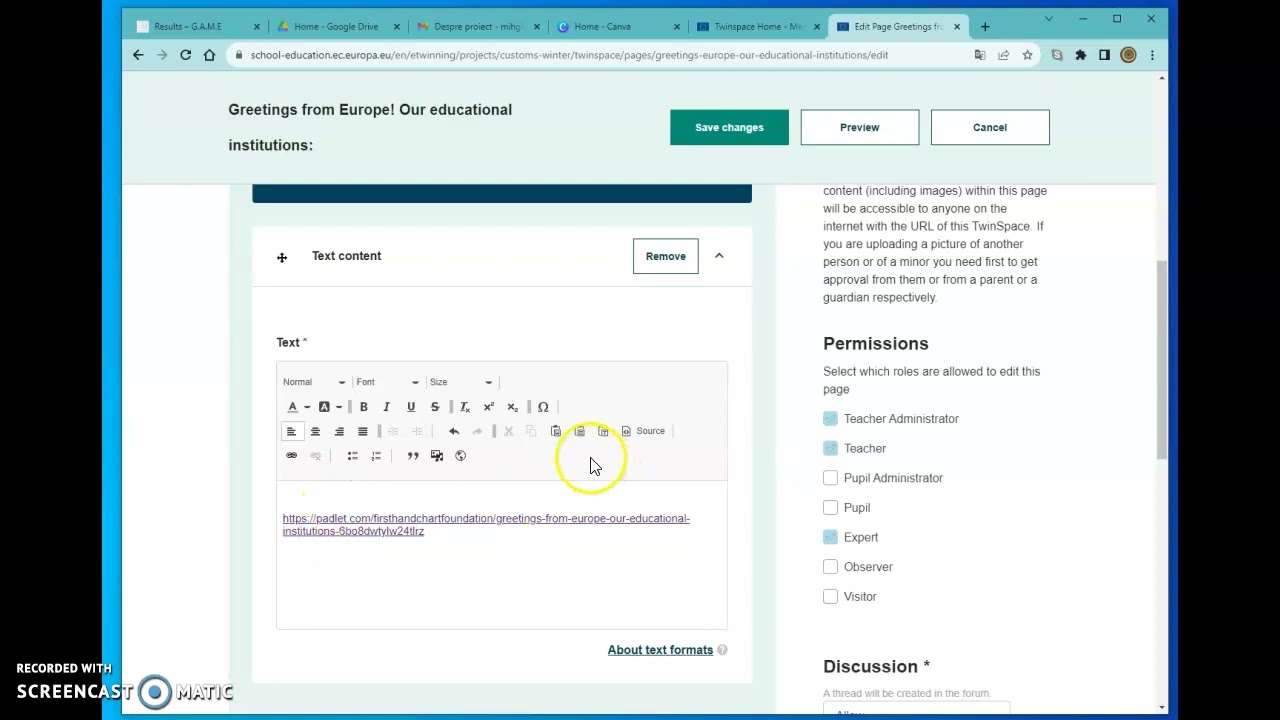Insert a bulleted list

(352, 456)
